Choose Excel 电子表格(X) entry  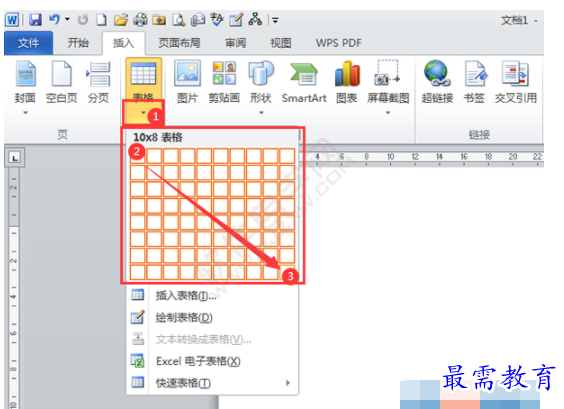click(212, 361)
